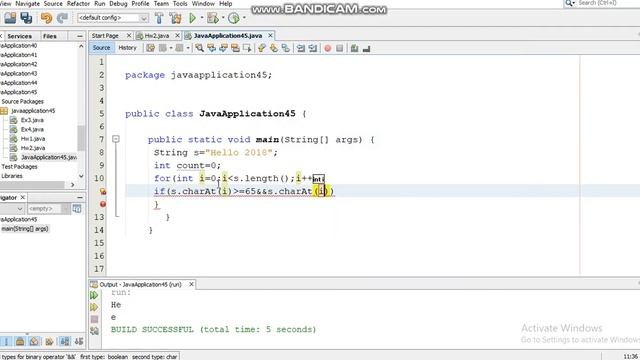640x360 pixels.
Task: Undo the last edit via toolbar
Action: point(47,18)
